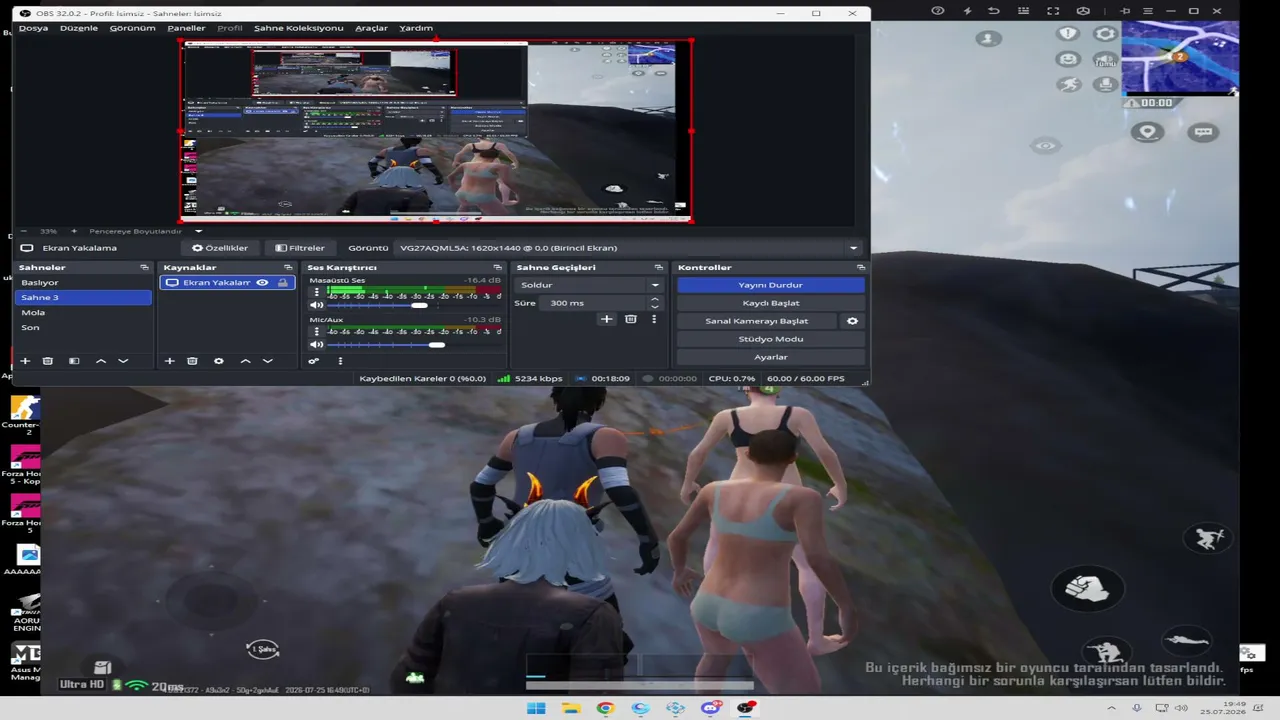Open the Sahne Koleksiyonu menu
1280x720 pixels.
pyautogui.click(x=298, y=28)
